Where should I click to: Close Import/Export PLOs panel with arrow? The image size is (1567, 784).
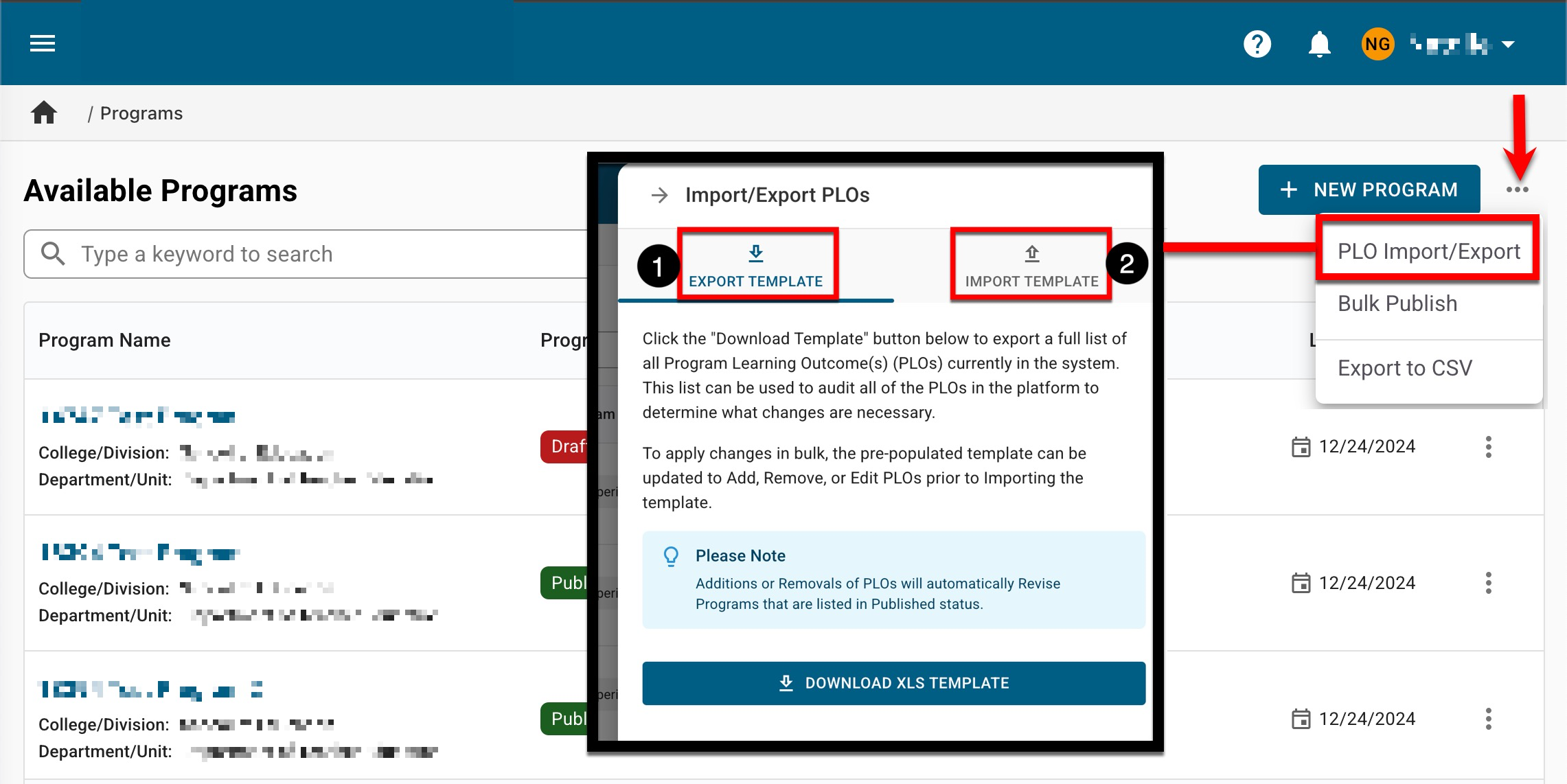(x=659, y=195)
